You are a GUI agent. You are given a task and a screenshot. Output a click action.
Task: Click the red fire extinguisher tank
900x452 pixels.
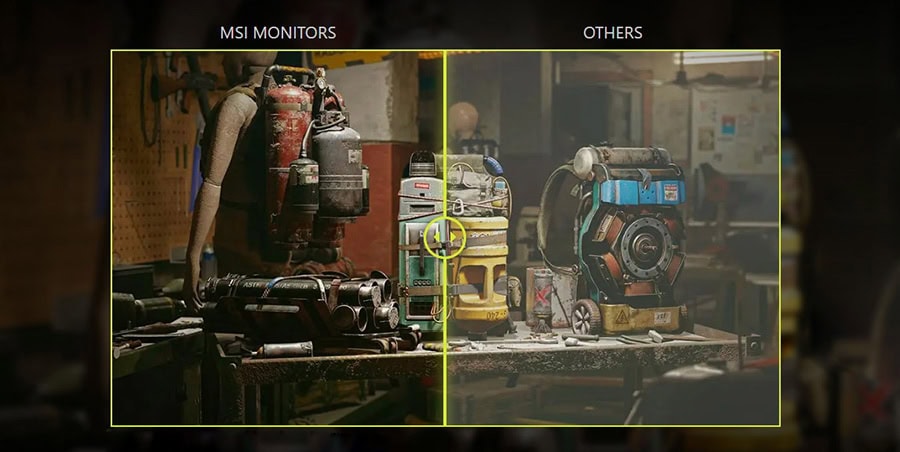pos(288,150)
